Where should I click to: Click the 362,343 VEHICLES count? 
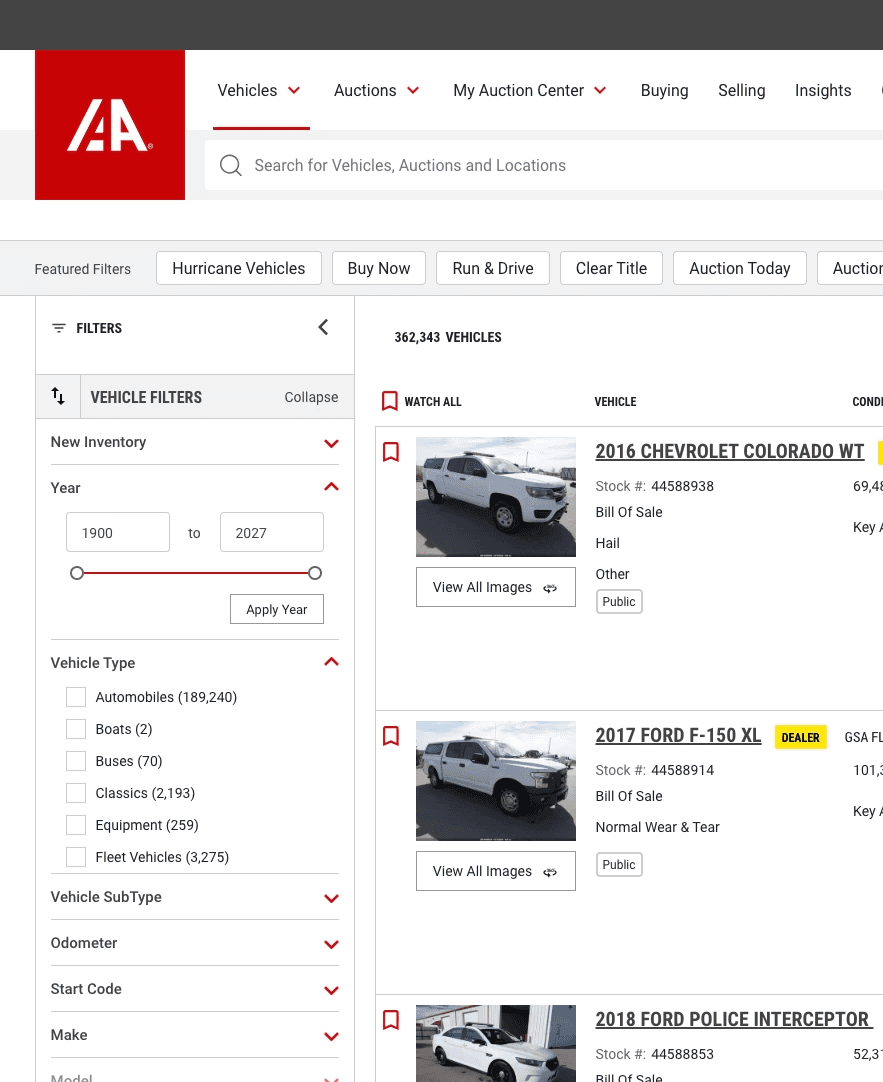coord(448,337)
